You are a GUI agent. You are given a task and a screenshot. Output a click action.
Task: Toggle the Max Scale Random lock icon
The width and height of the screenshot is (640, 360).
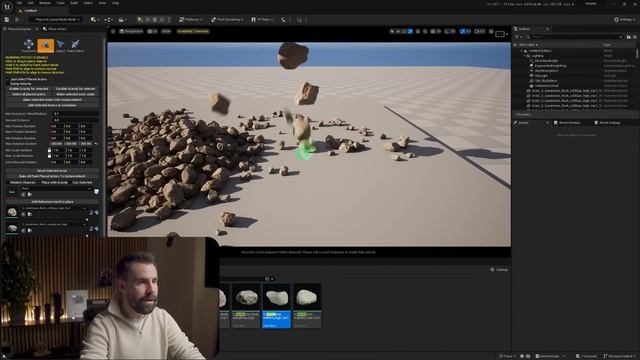[x=49, y=156]
